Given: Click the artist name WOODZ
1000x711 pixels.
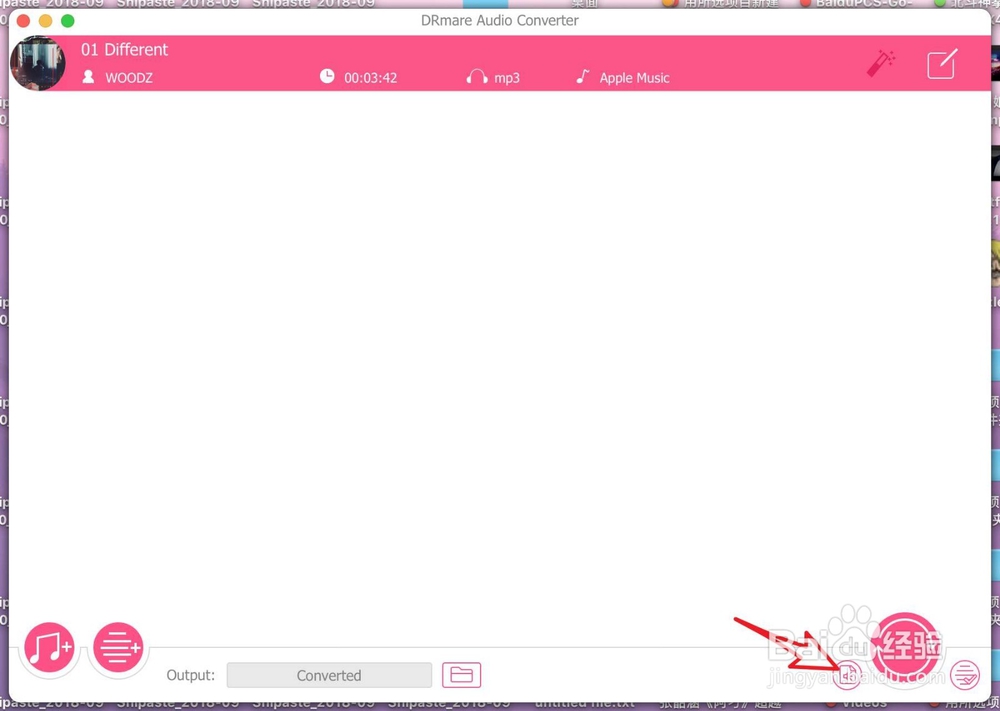Looking at the screenshot, I should pyautogui.click(x=129, y=78).
